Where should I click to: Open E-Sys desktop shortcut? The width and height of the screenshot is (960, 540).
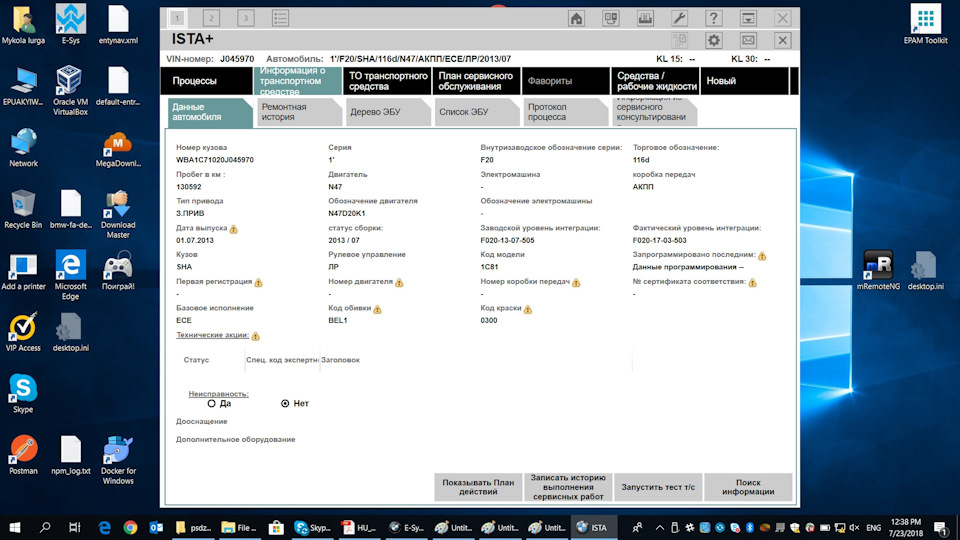(70, 24)
